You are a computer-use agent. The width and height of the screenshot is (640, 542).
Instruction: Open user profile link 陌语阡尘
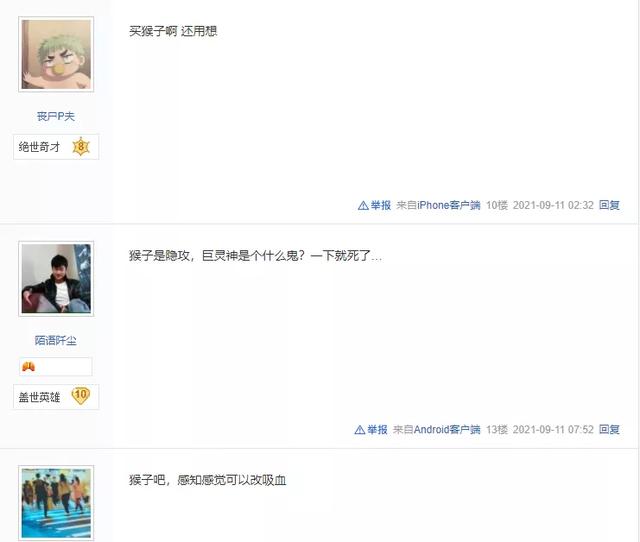(56, 340)
